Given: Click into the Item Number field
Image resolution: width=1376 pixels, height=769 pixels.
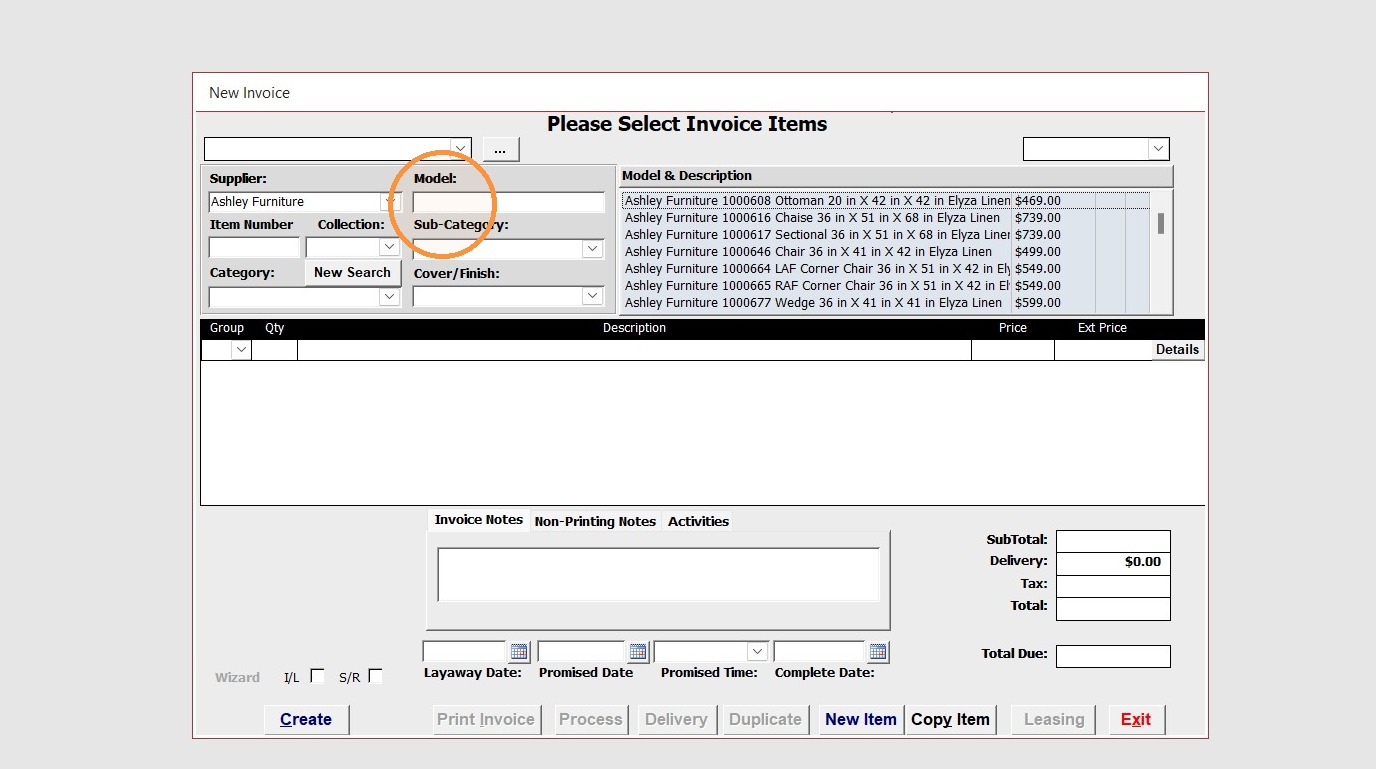Looking at the screenshot, I should 254,247.
